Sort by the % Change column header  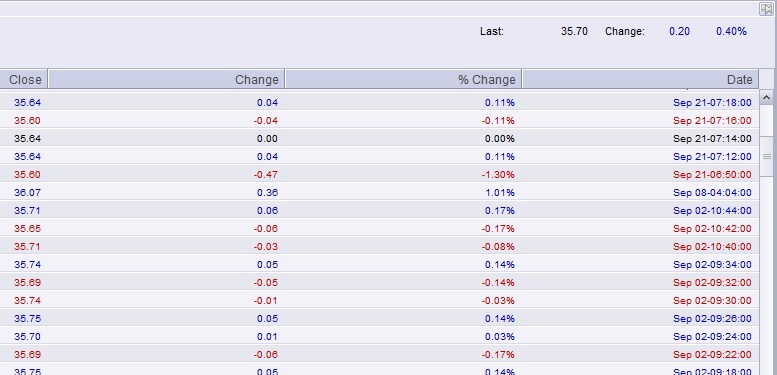click(403, 79)
